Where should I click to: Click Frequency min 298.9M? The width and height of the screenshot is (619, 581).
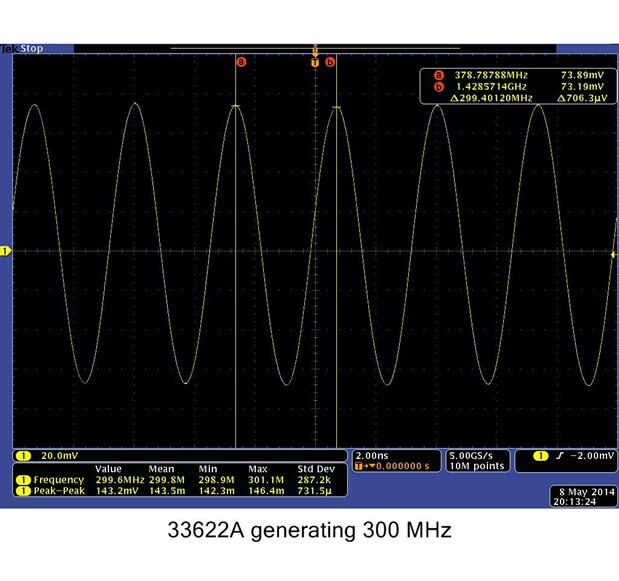pyautogui.click(x=216, y=480)
